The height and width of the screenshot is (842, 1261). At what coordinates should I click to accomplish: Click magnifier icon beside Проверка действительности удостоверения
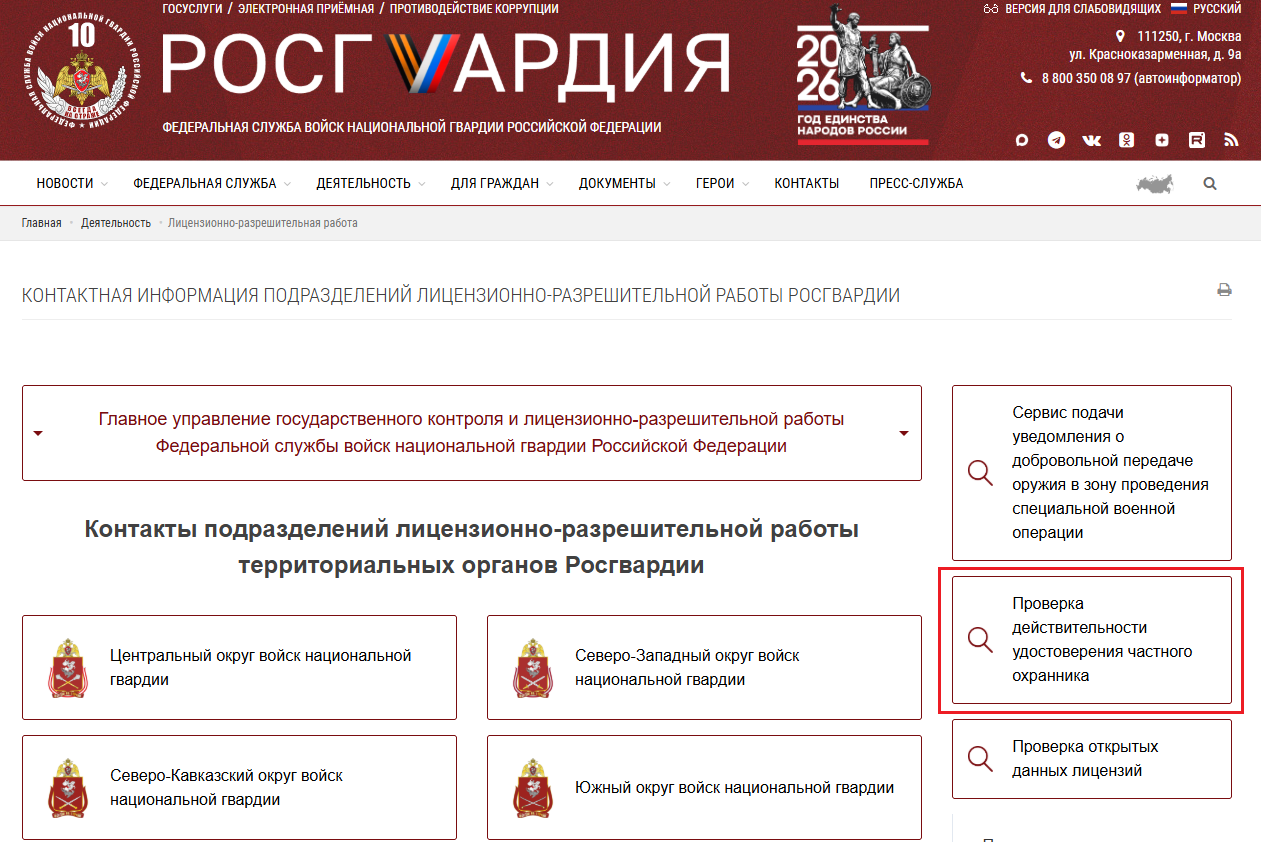click(980, 640)
